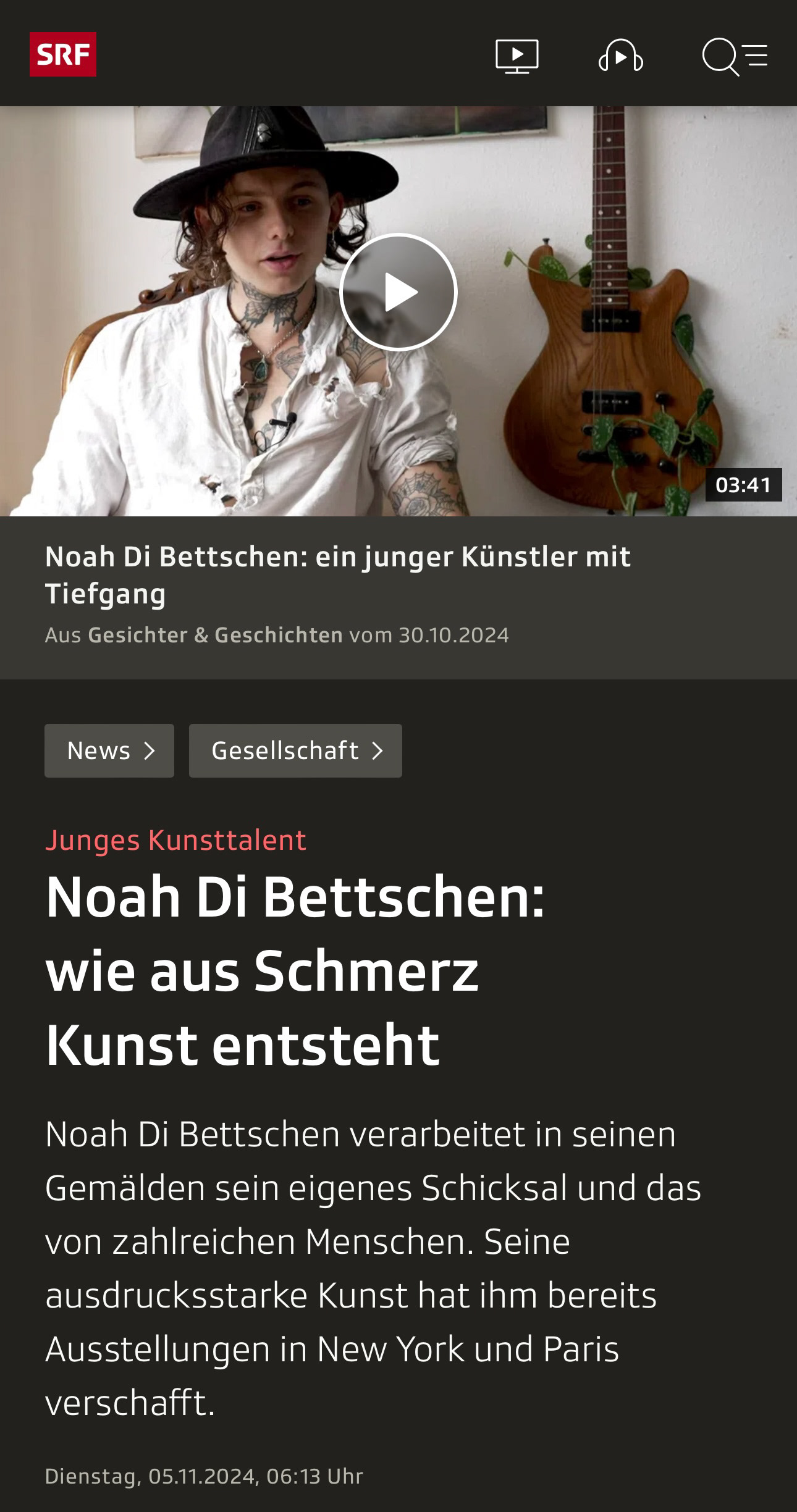Image resolution: width=797 pixels, height=1512 pixels.
Task: Click the broadcast date 30.10.2024
Action: click(x=453, y=636)
